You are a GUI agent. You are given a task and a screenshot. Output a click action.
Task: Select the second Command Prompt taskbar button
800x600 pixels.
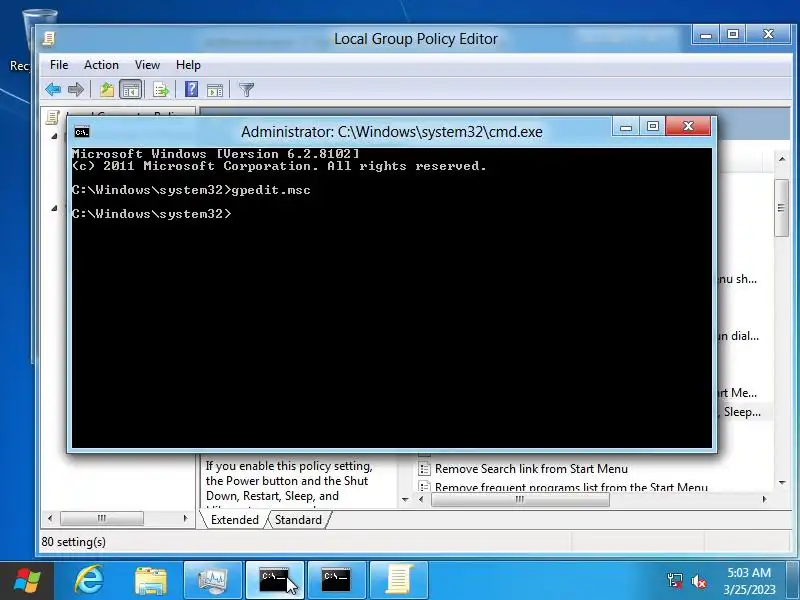(336, 581)
